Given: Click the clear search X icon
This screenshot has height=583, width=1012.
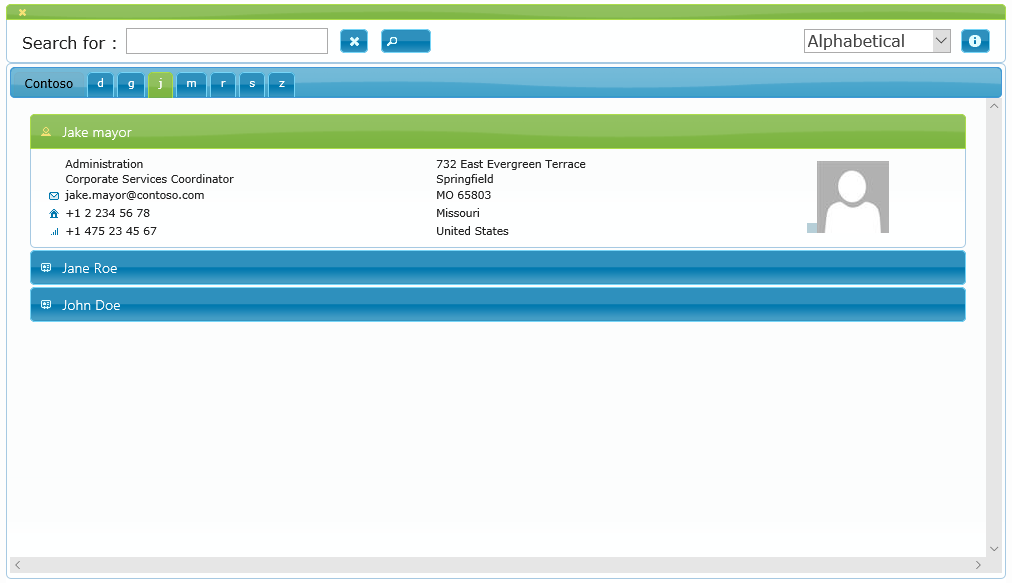Looking at the screenshot, I should pyautogui.click(x=354, y=41).
